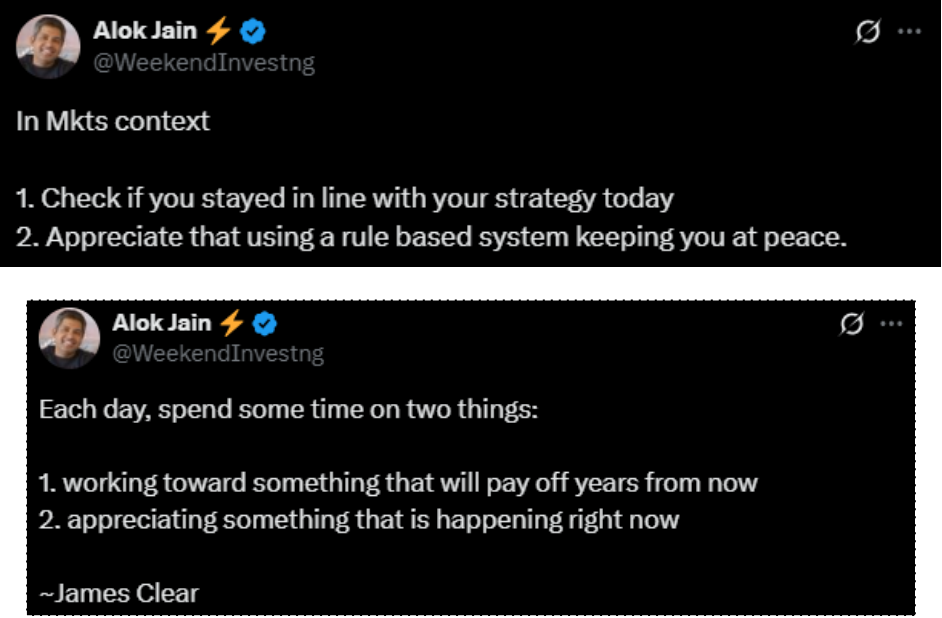Click lightning bolt emoji in Mkts context tweet
Viewport: 942px width, 618px height.
[x=219, y=32]
